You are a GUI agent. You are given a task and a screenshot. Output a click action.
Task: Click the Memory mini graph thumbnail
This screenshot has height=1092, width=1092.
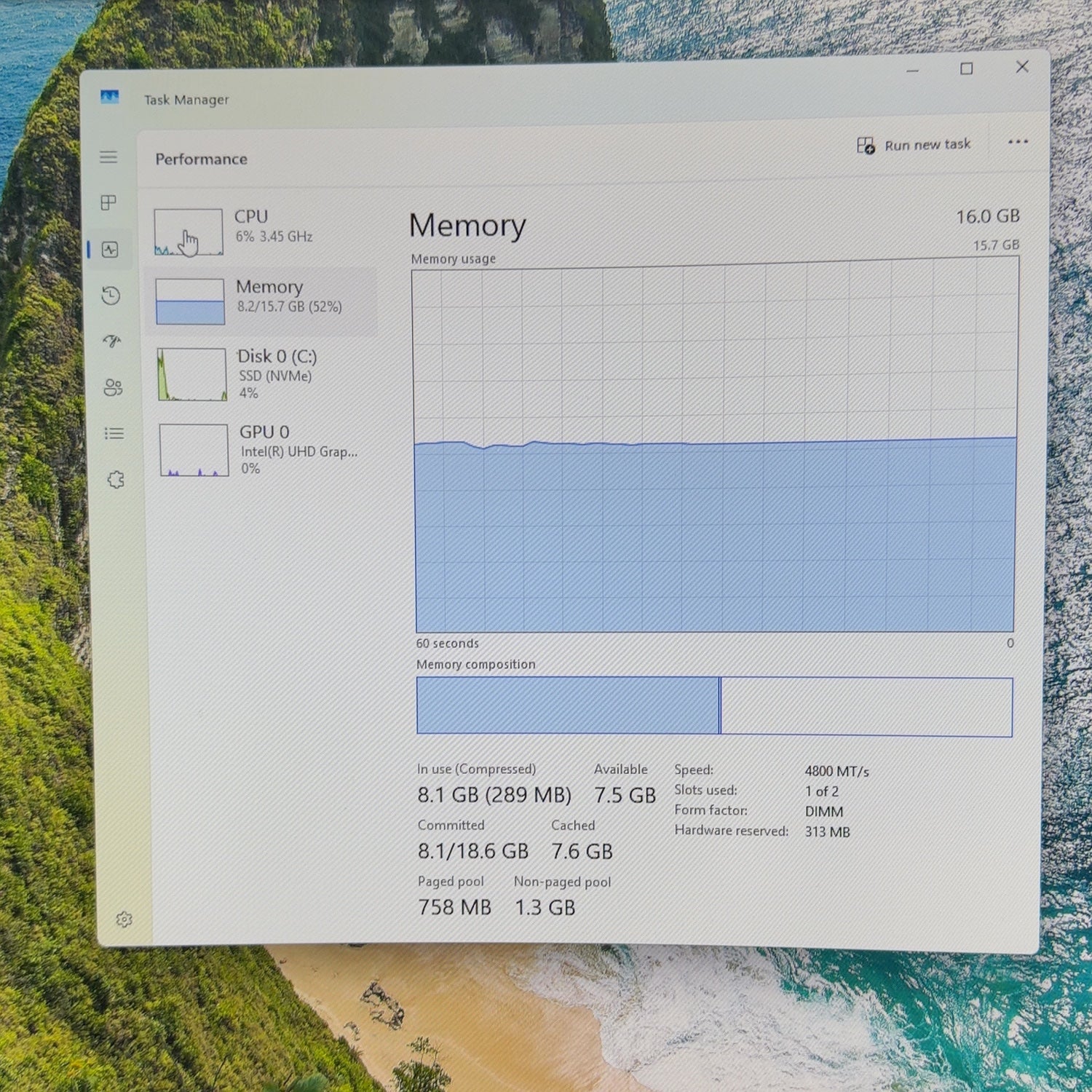190,301
